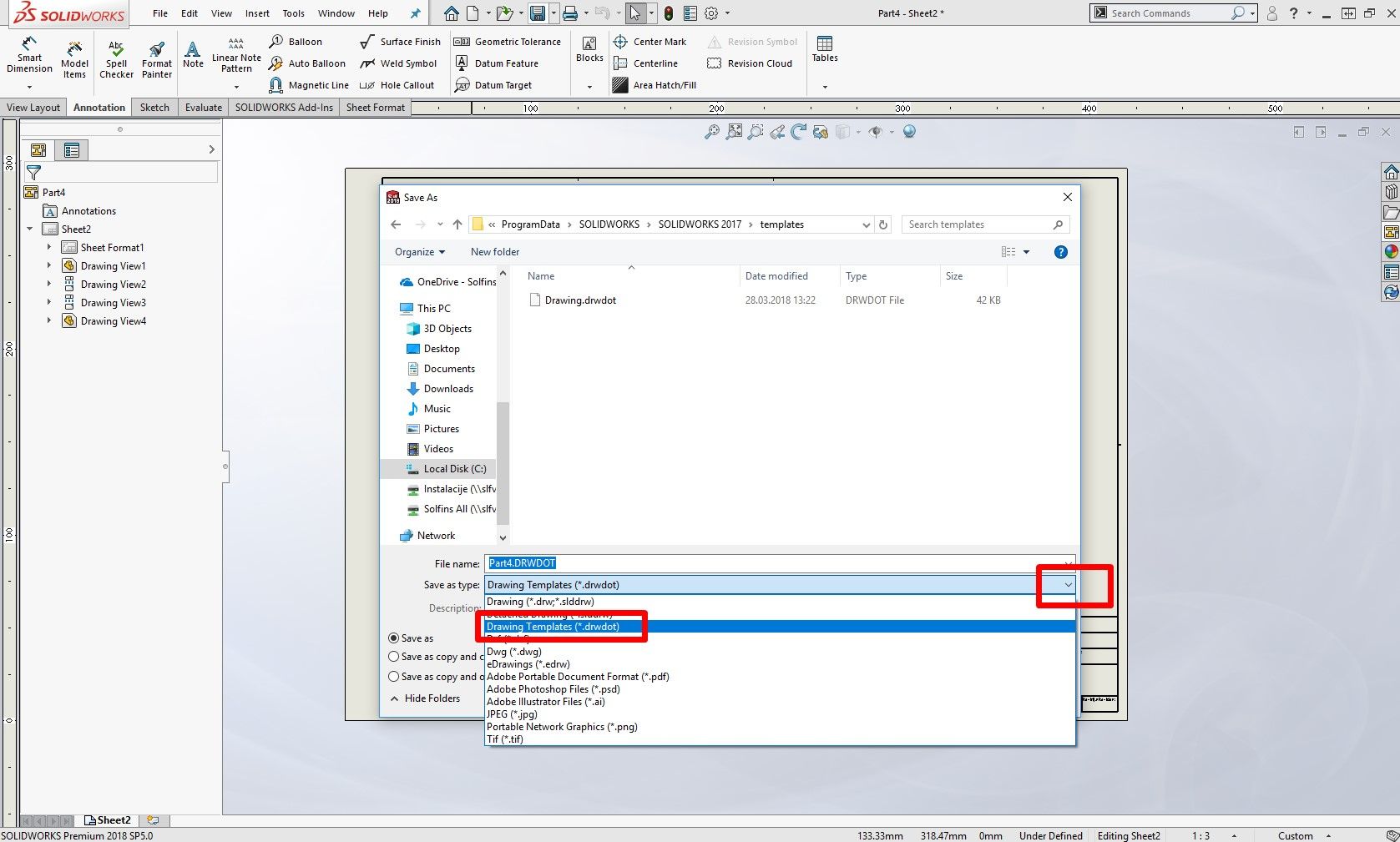Viewport: 1400px width, 842px height.
Task: Switch to the Sheet Format tab
Action: [375, 108]
